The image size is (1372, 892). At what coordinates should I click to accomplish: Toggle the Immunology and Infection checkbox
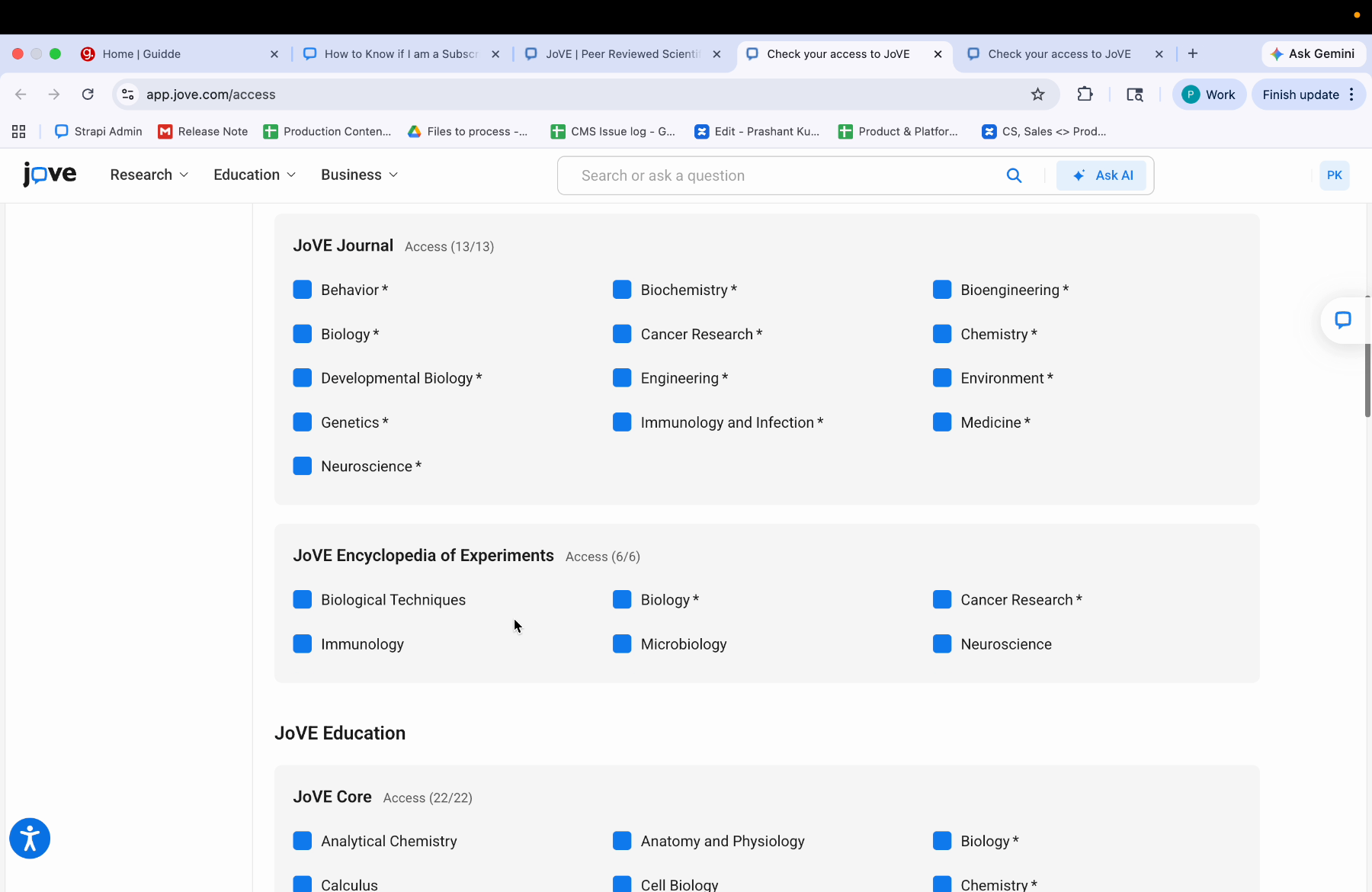click(x=622, y=422)
